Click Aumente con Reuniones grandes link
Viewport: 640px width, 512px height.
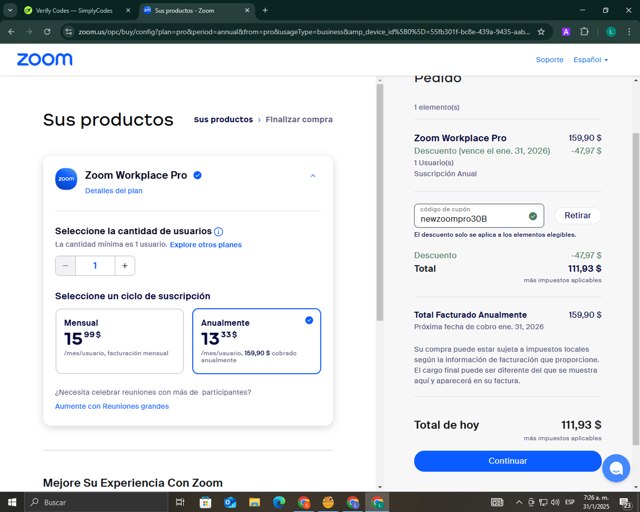click(112, 406)
